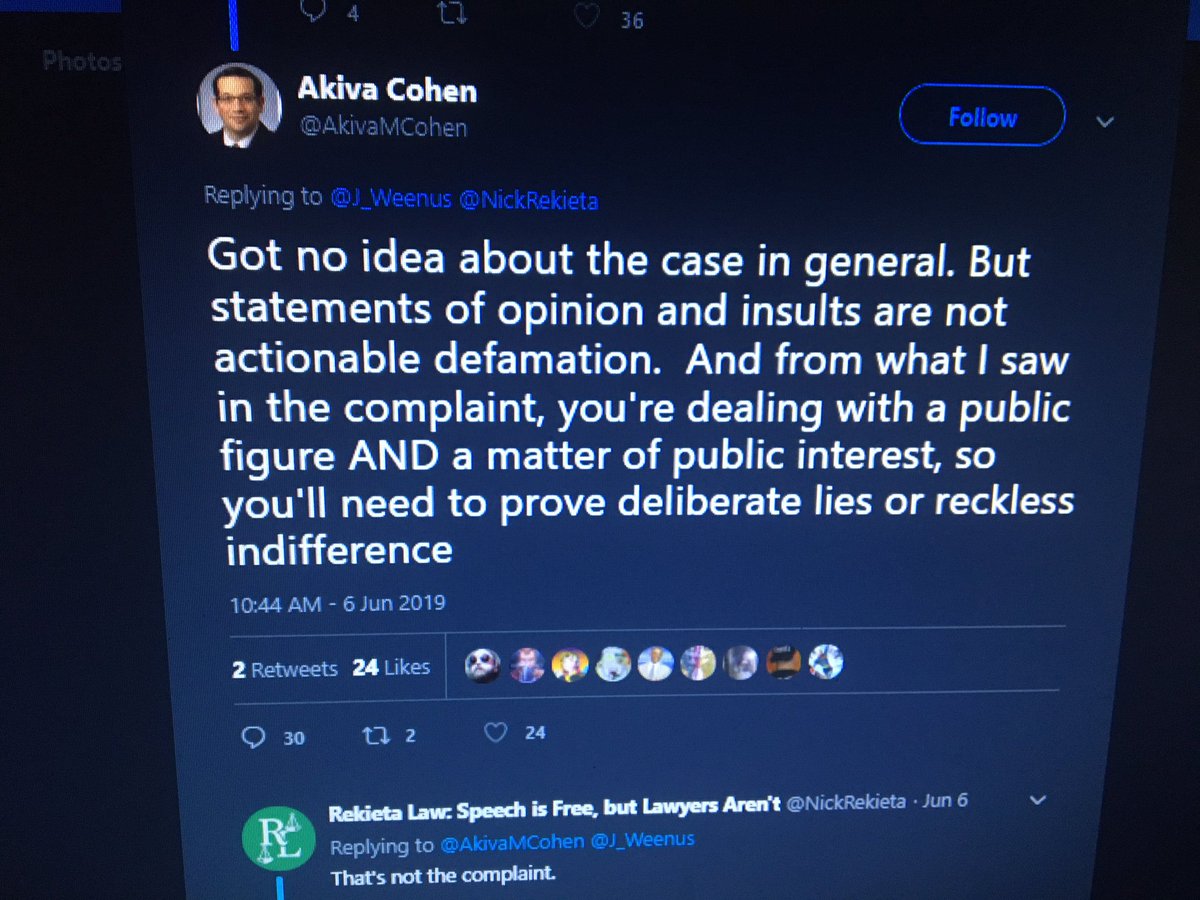
Task: Expand tweet options chevron beside Follow
Action: tap(1104, 122)
